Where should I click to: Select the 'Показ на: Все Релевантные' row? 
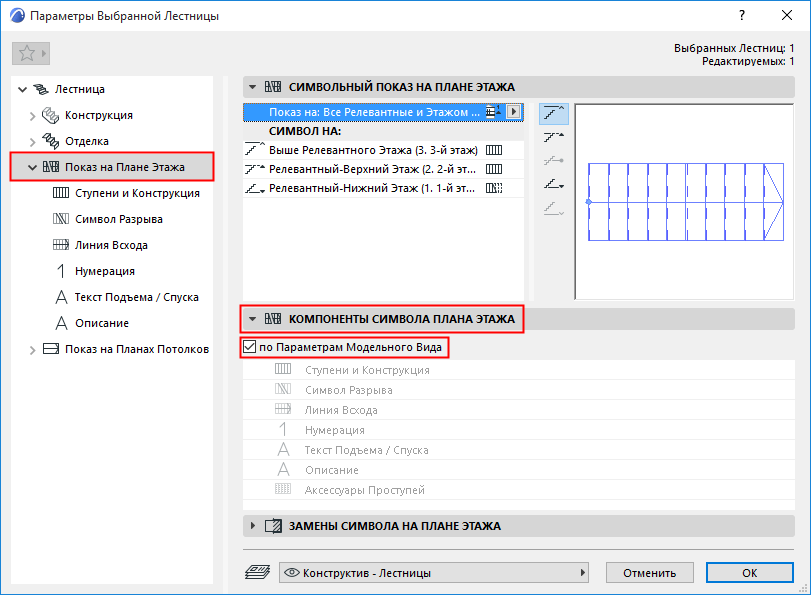(383, 112)
